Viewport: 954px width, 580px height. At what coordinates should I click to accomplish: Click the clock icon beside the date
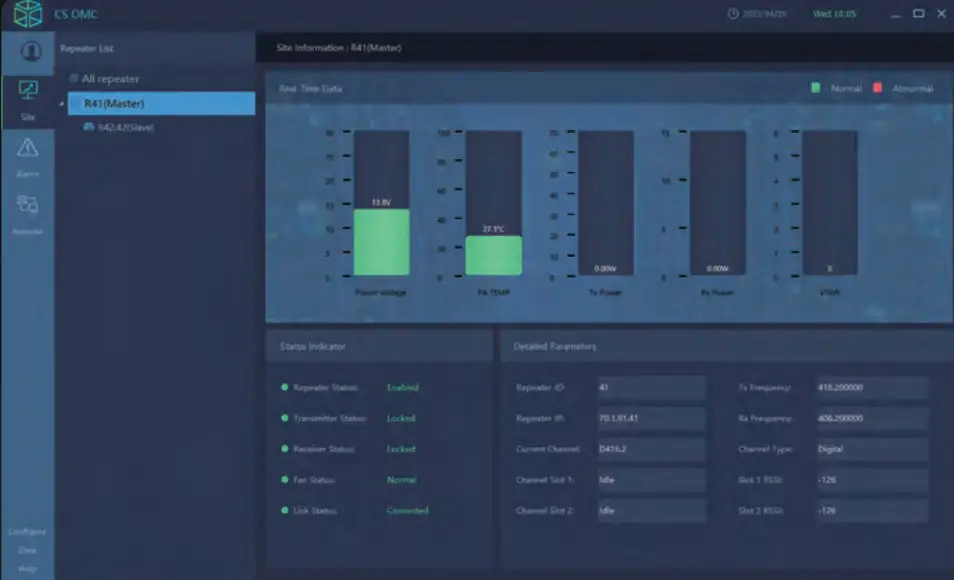[x=733, y=13]
